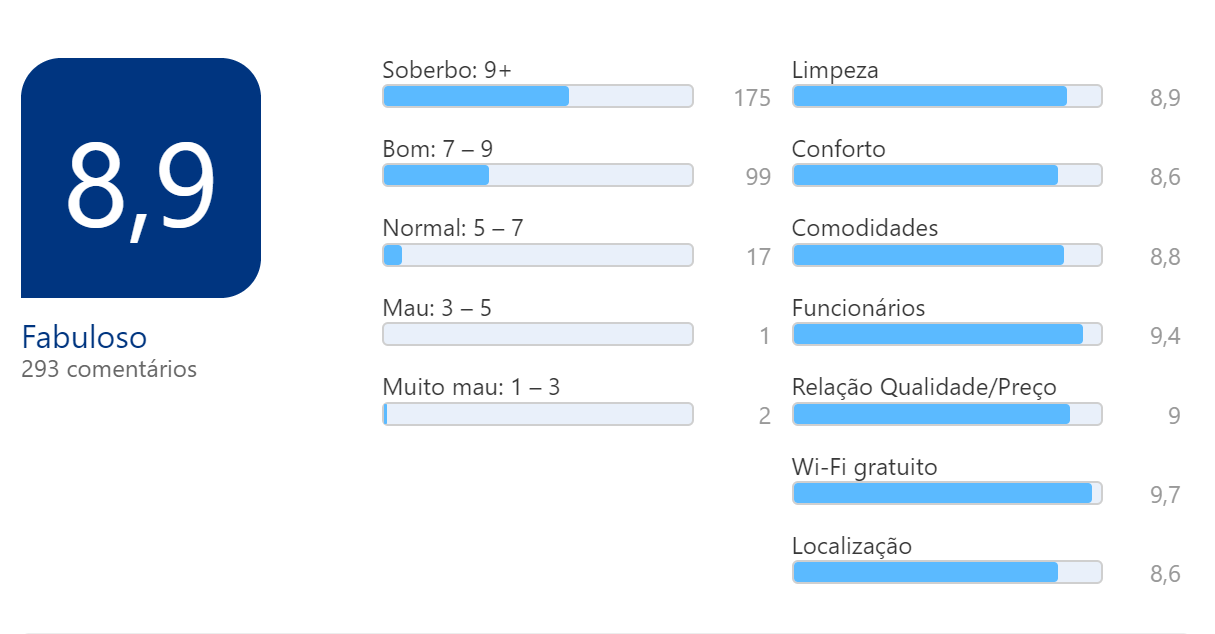Select the Normal: 5 – 7 label
The image size is (1215, 634).
pyautogui.click(x=452, y=228)
